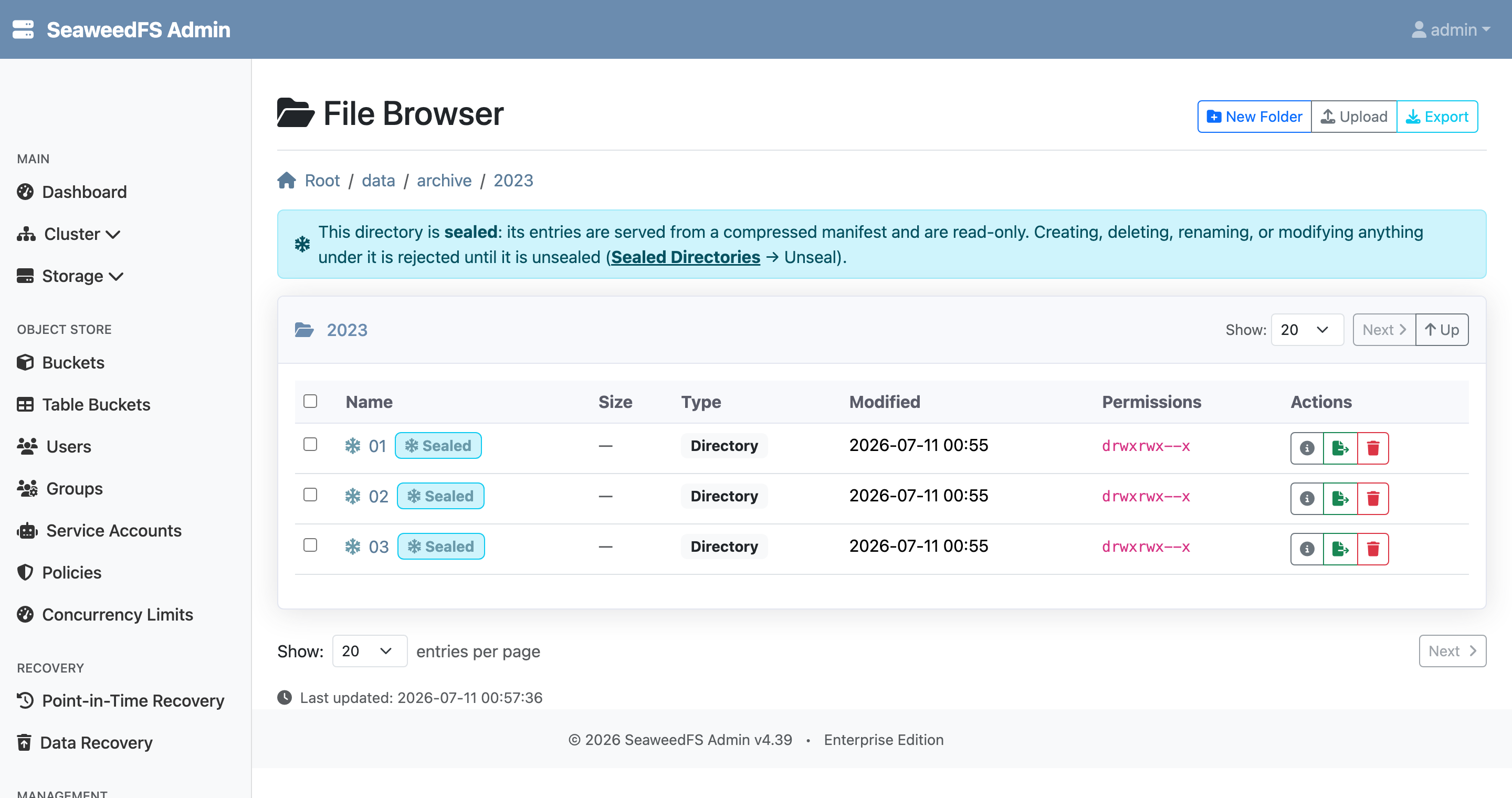Click the SeaweedFS Admin server logo icon
1512x798 pixels.
23,29
